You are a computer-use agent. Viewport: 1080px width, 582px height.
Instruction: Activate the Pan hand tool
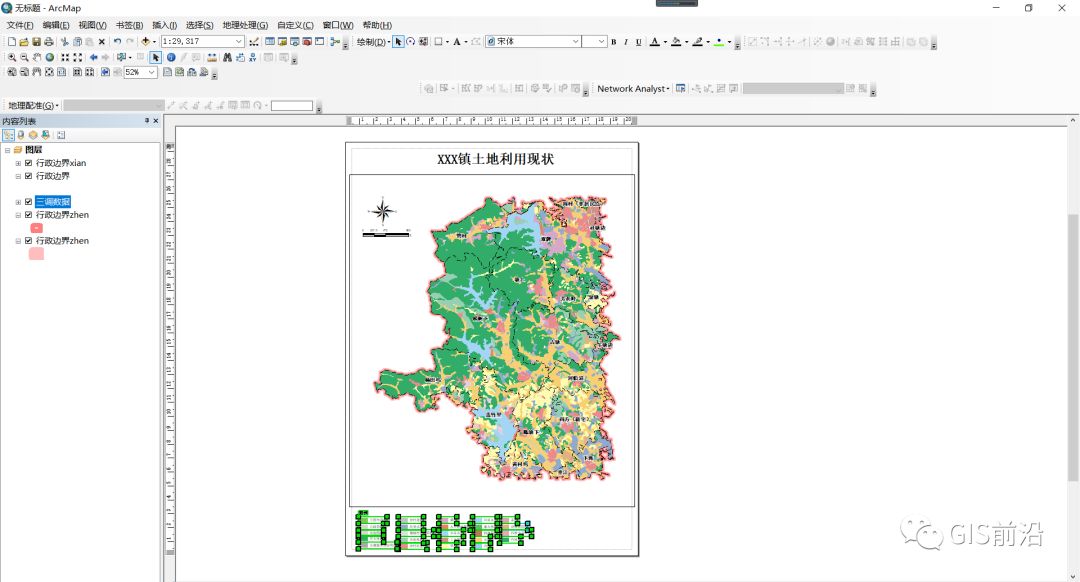[x=37, y=58]
